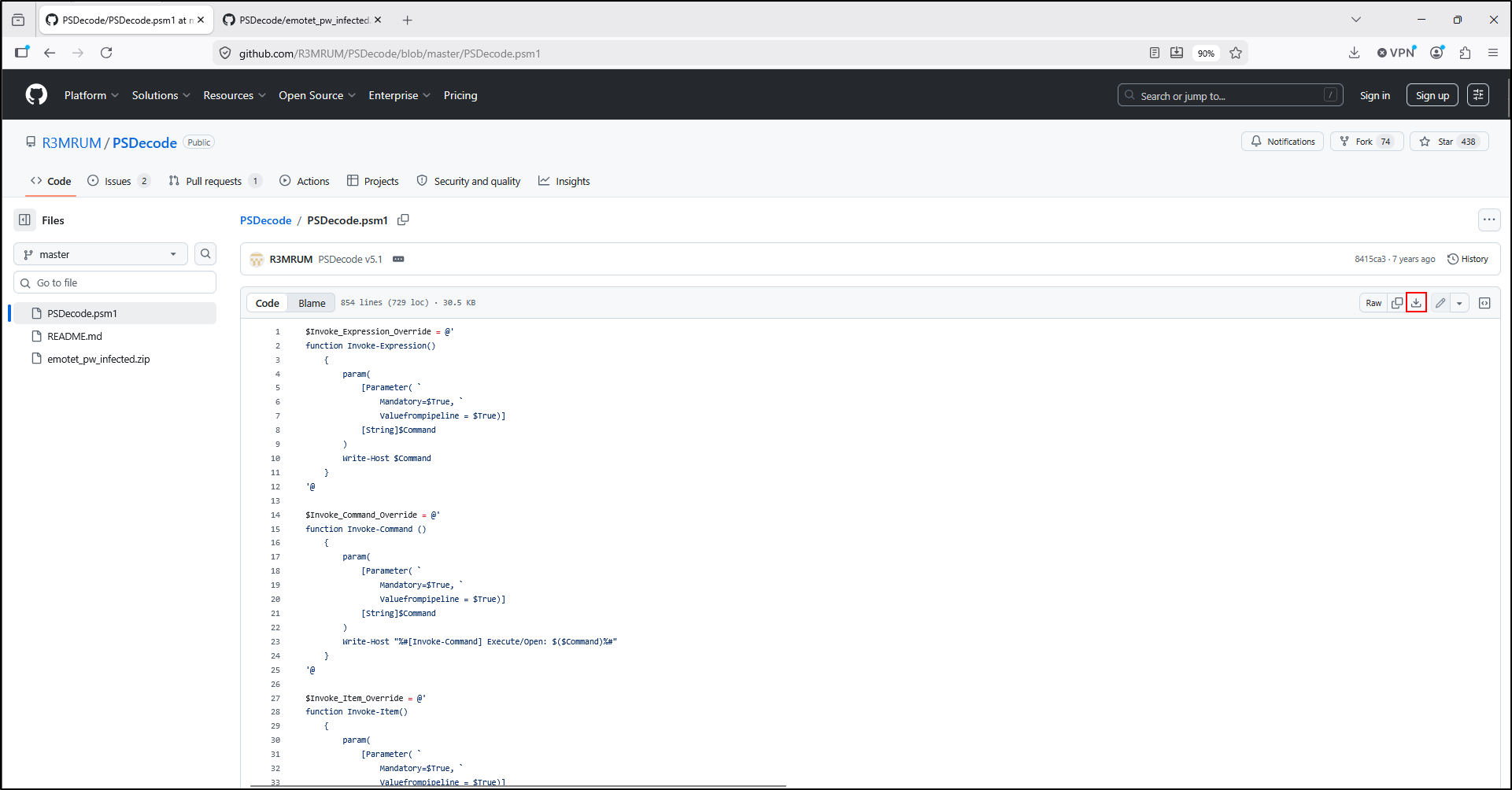1512x790 pixels.
Task: Reload the current page
Action: tap(106, 53)
